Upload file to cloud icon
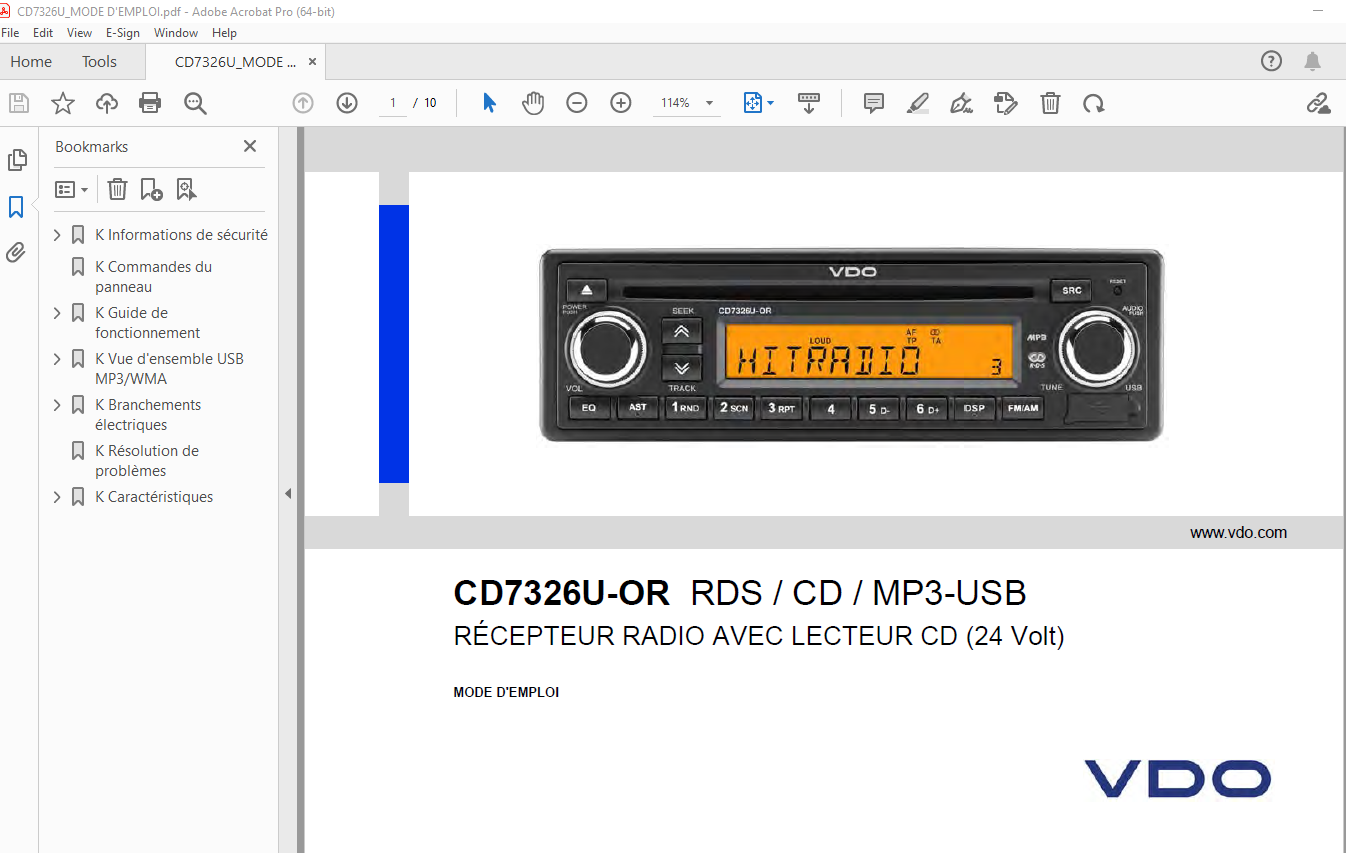Screen dimensions: 1346x853 coord(106,103)
